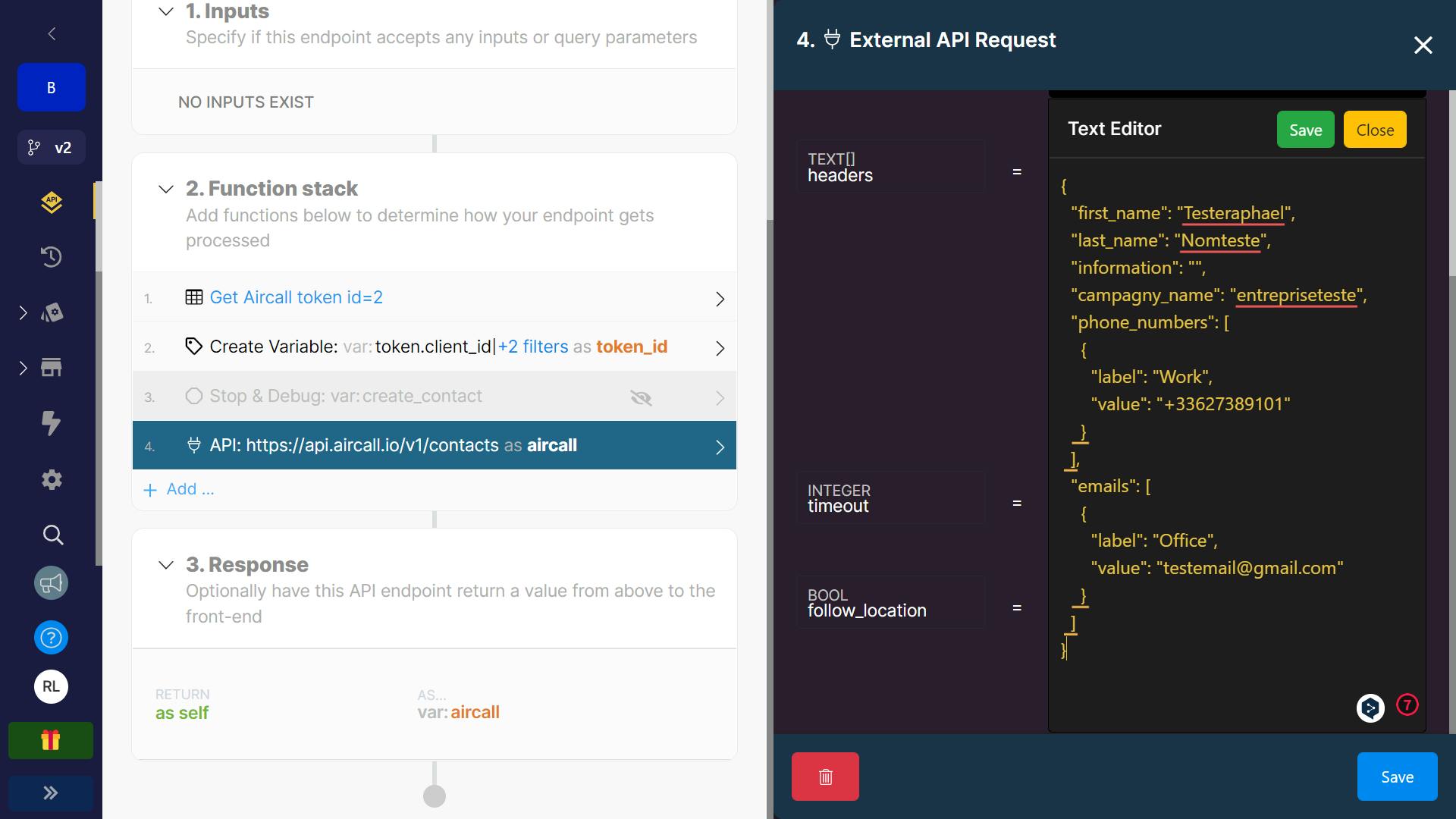This screenshot has height=819, width=1456.
Task: Open the marketplace store icon
Action: [52, 368]
